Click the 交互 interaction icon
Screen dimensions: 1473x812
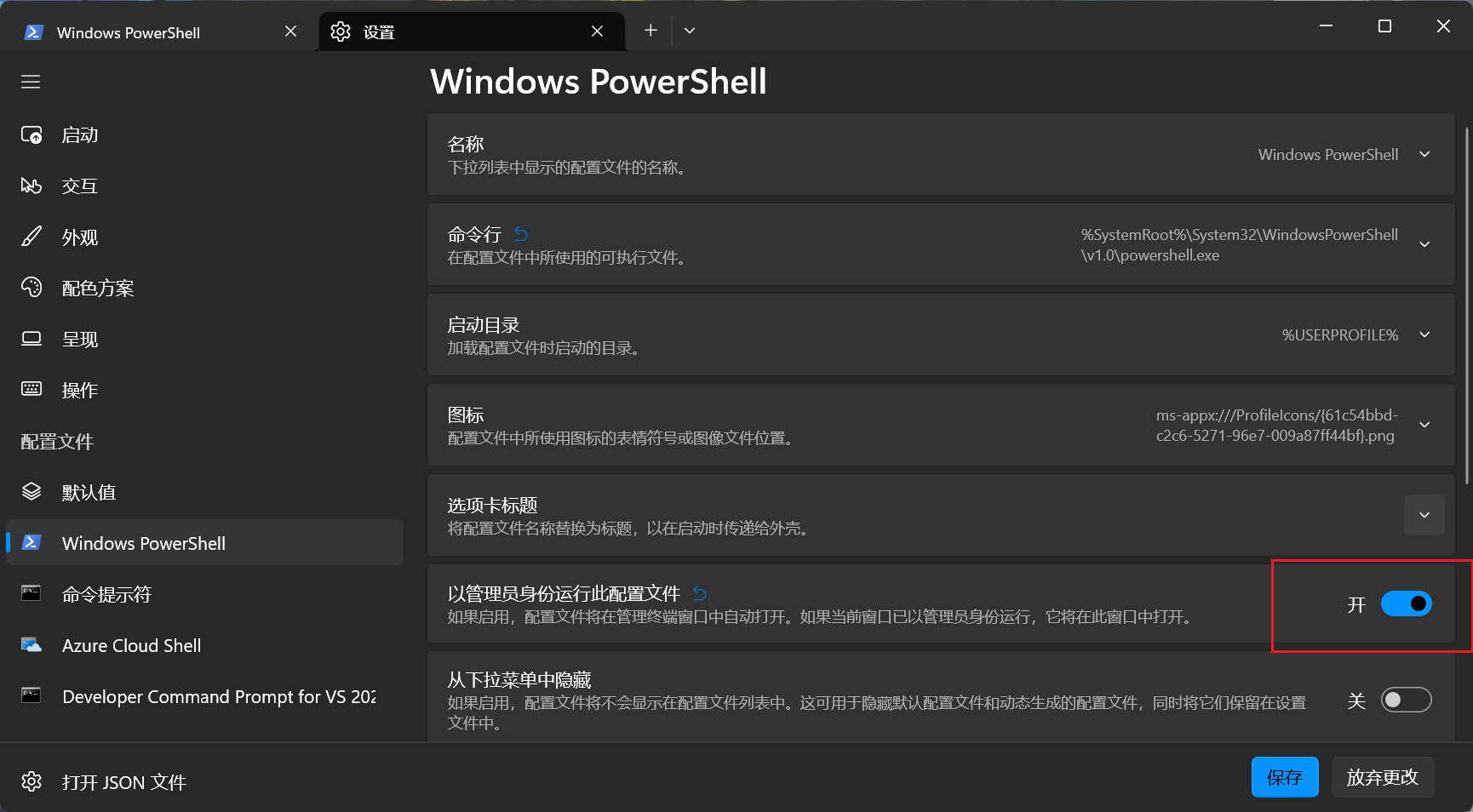coord(32,186)
